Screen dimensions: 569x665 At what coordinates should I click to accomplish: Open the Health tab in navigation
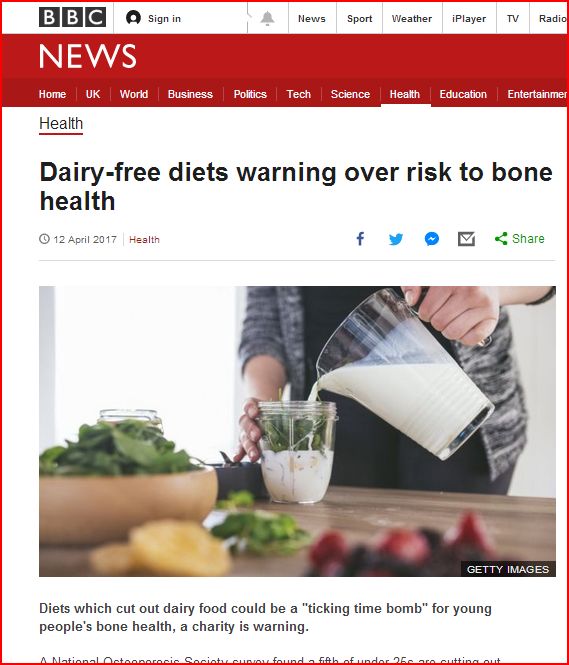(x=404, y=94)
